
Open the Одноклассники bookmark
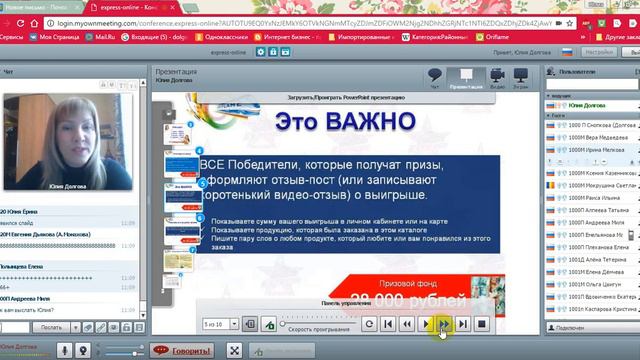click(222, 37)
